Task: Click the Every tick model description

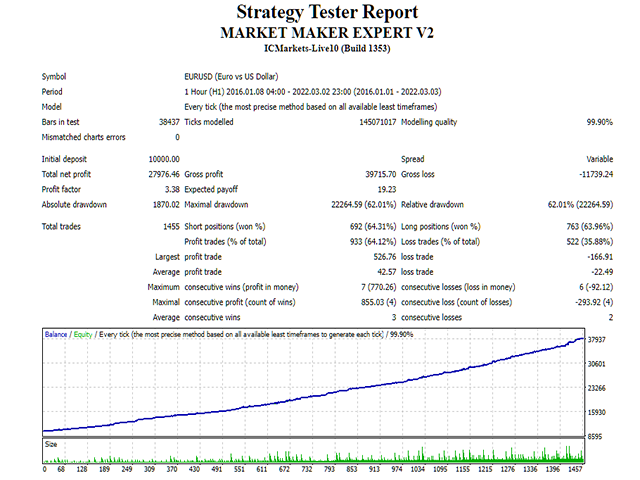Action: pyautogui.click(x=311, y=107)
